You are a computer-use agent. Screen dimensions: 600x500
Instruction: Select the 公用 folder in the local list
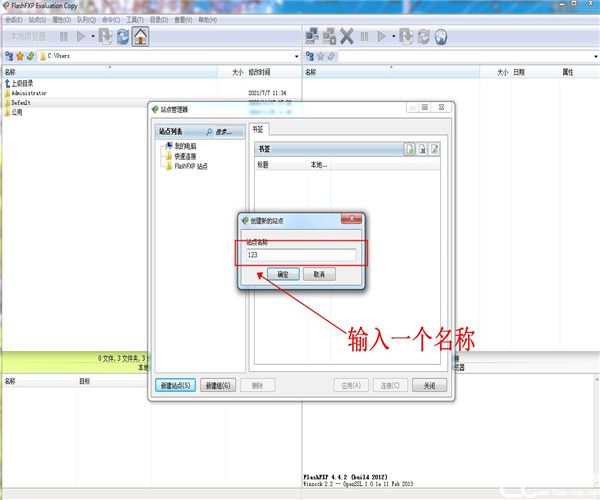(17, 112)
